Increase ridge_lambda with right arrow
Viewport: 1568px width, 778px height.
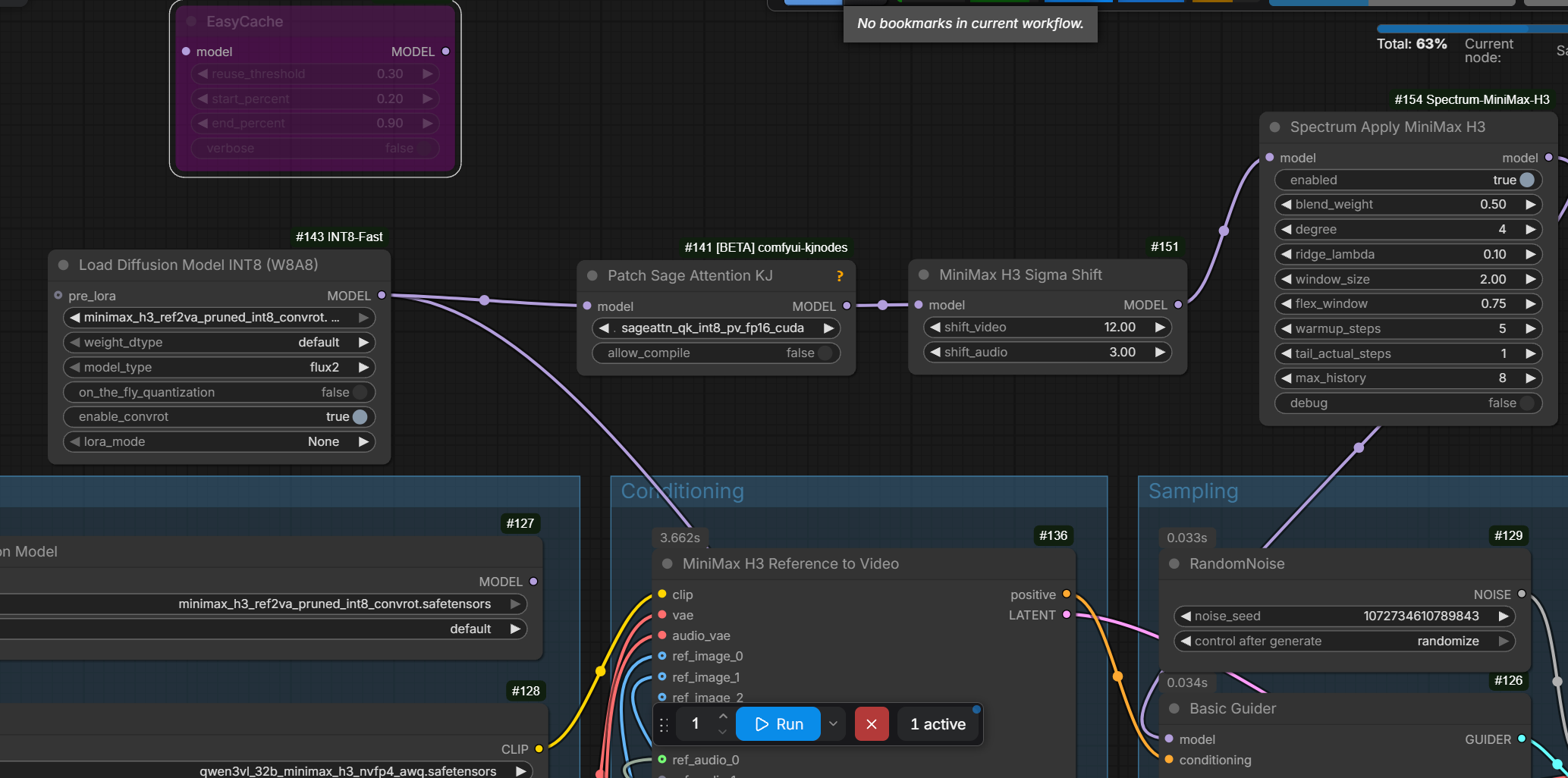1530,254
